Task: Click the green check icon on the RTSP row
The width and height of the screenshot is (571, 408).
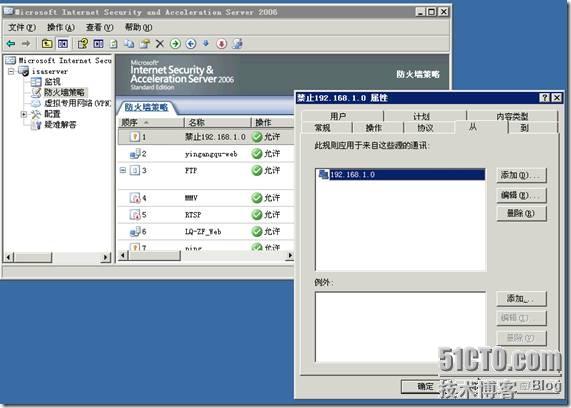Action: 257,215
